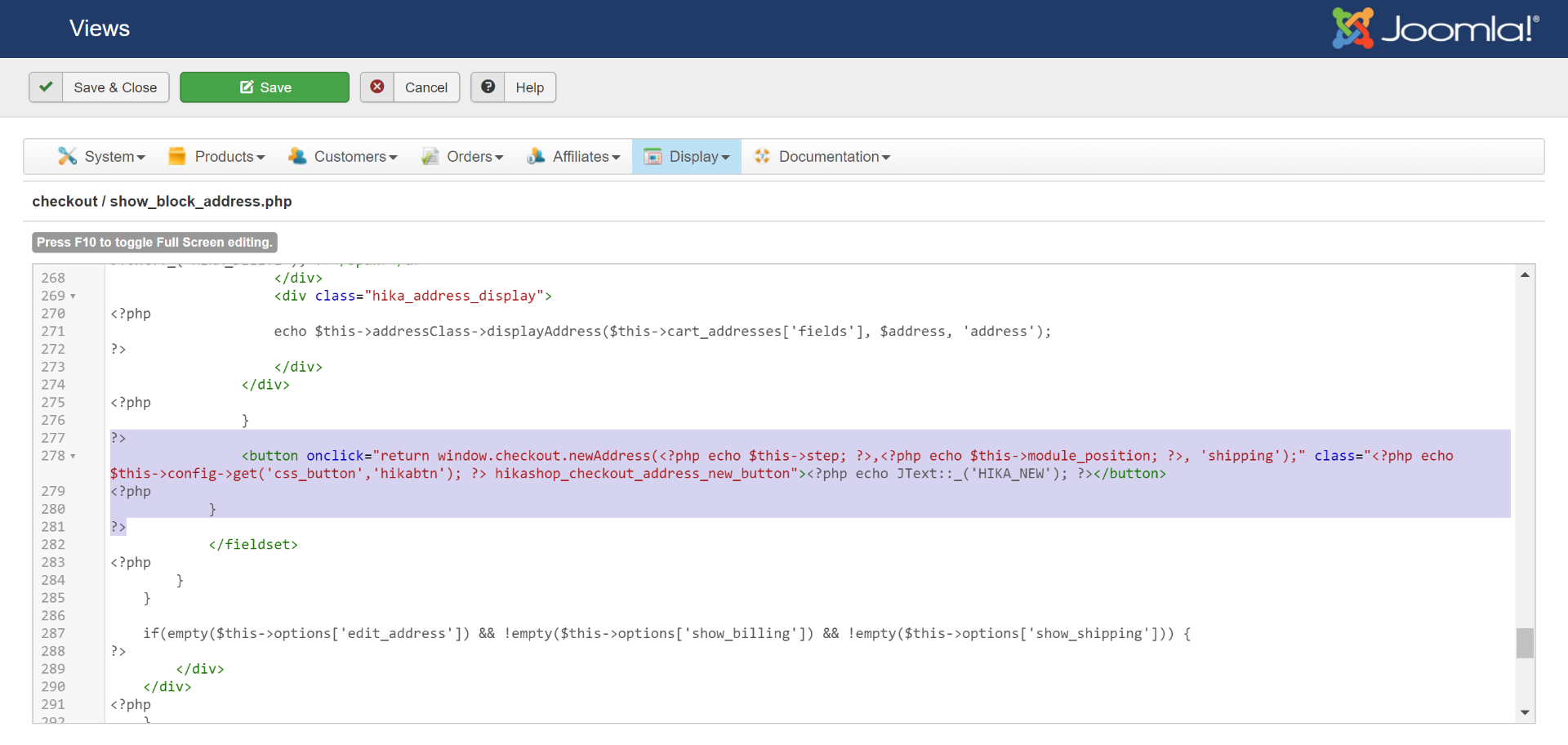Viewport: 1568px width, 745px height.
Task: Click the Joomla logo icon
Action: 1352,29
